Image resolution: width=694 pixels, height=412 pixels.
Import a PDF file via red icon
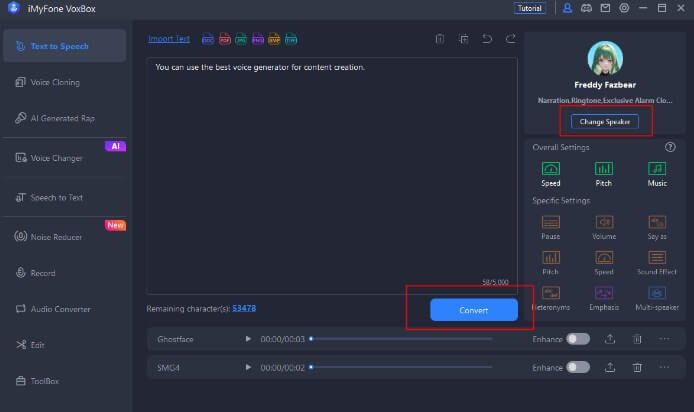(225, 39)
